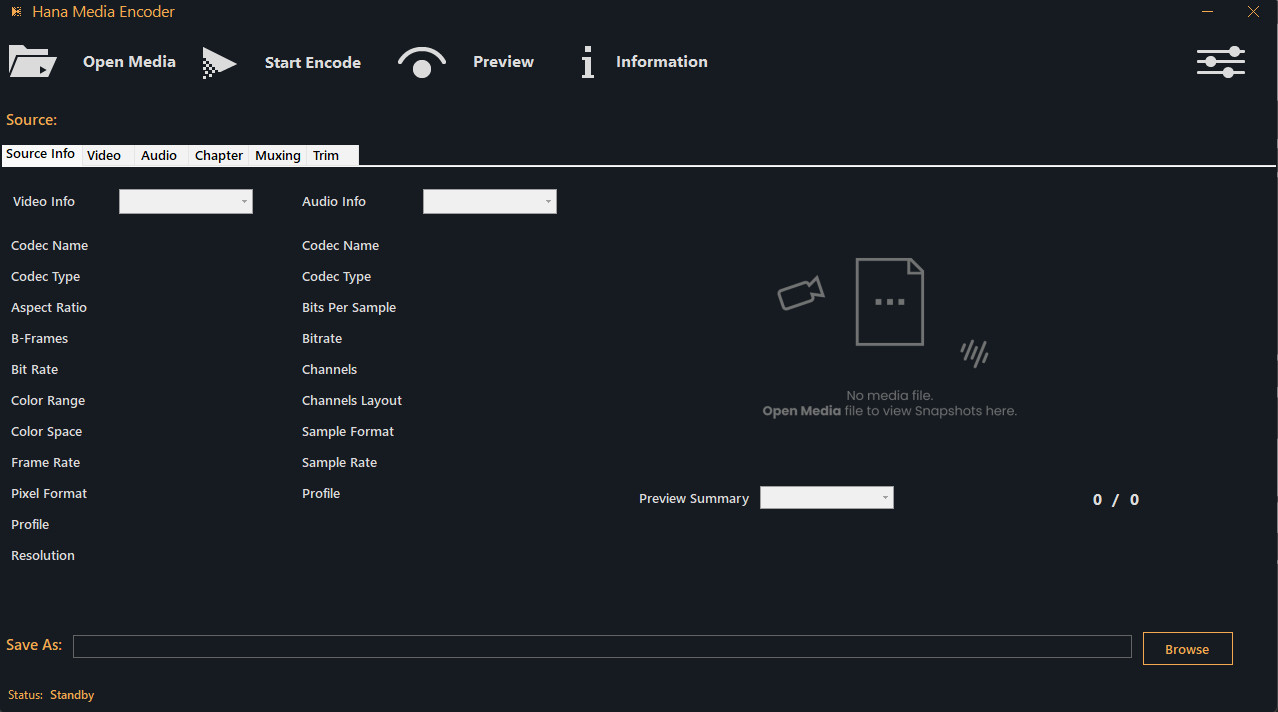Click the camera icon in the snapshot area
This screenshot has width=1278, height=712.
tap(801, 293)
